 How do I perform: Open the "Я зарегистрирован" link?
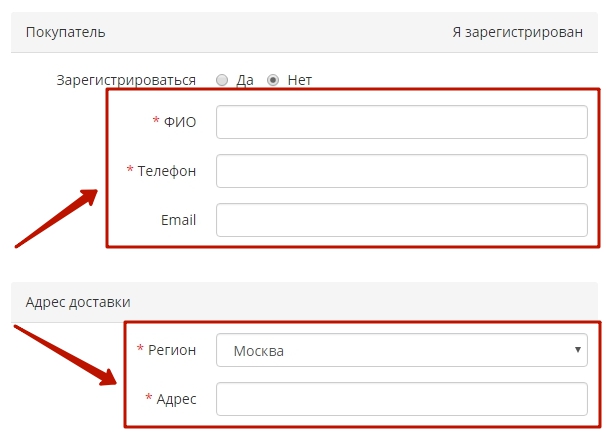(x=517, y=32)
